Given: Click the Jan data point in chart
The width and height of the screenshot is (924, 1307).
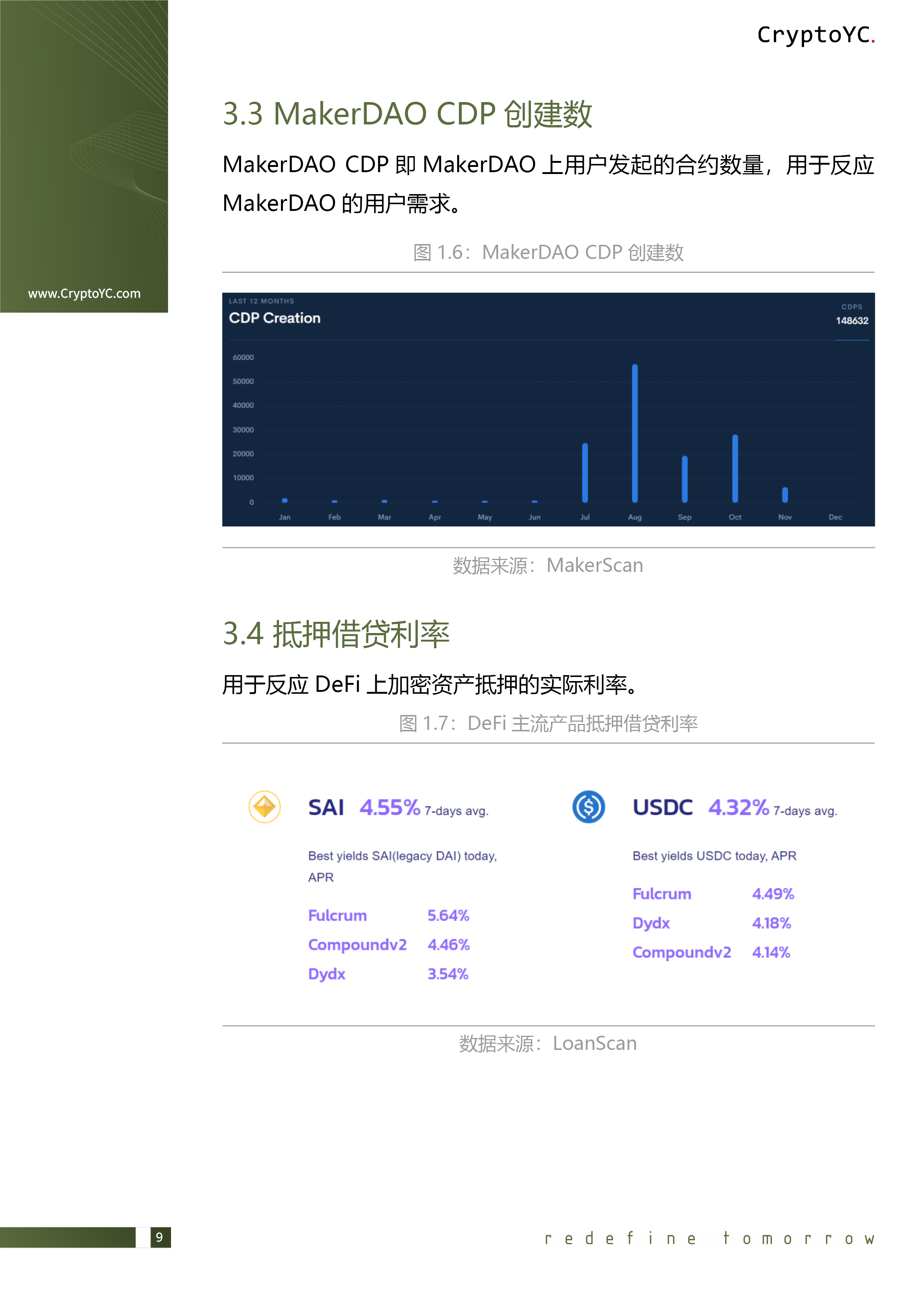Looking at the screenshot, I should 285,500.
